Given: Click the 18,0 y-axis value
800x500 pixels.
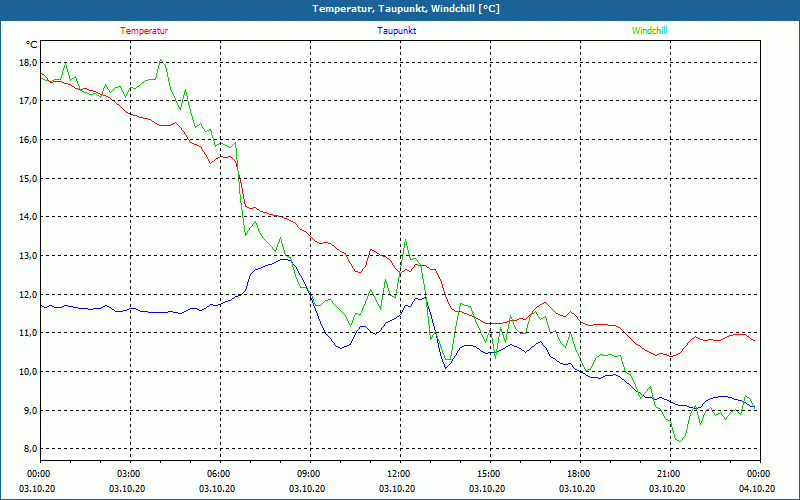Looking at the screenshot, I should point(29,62).
